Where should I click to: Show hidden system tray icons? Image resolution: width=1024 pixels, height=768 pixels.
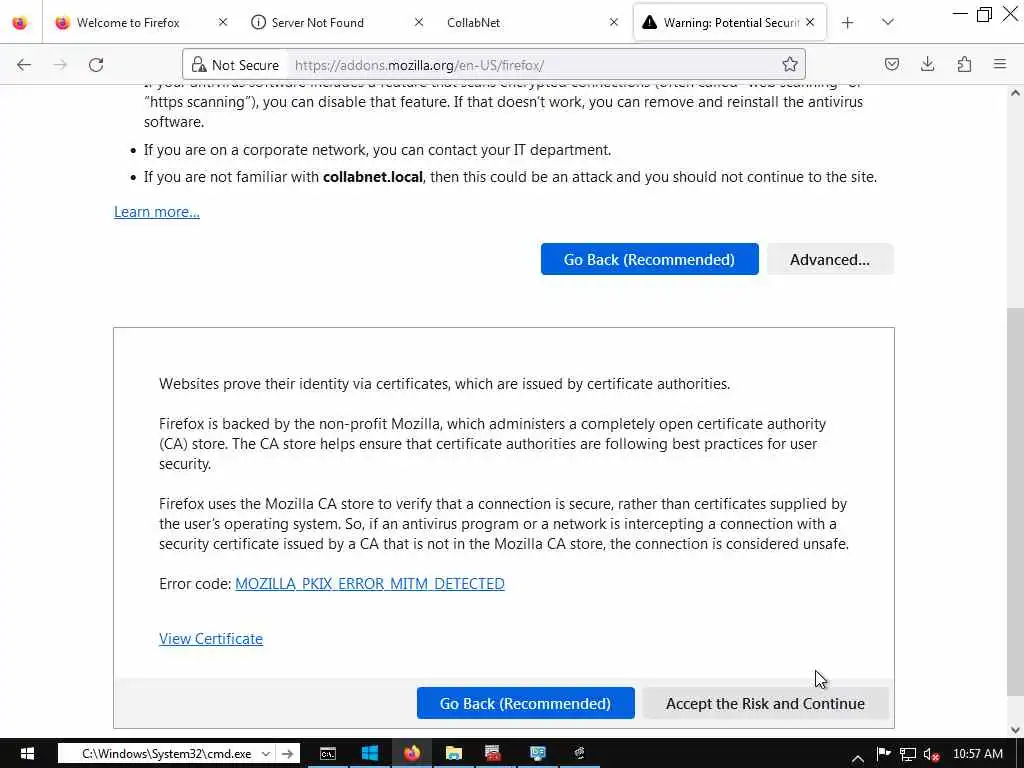pos(857,758)
